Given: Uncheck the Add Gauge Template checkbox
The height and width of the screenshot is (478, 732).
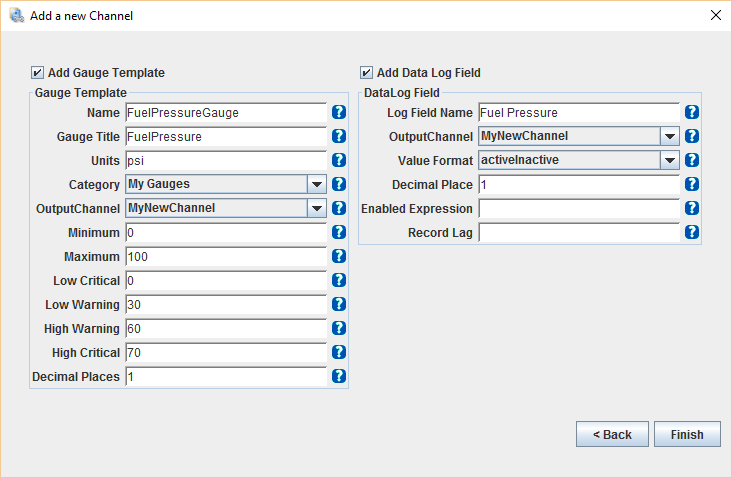Looking at the screenshot, I should tap(38, 73).
